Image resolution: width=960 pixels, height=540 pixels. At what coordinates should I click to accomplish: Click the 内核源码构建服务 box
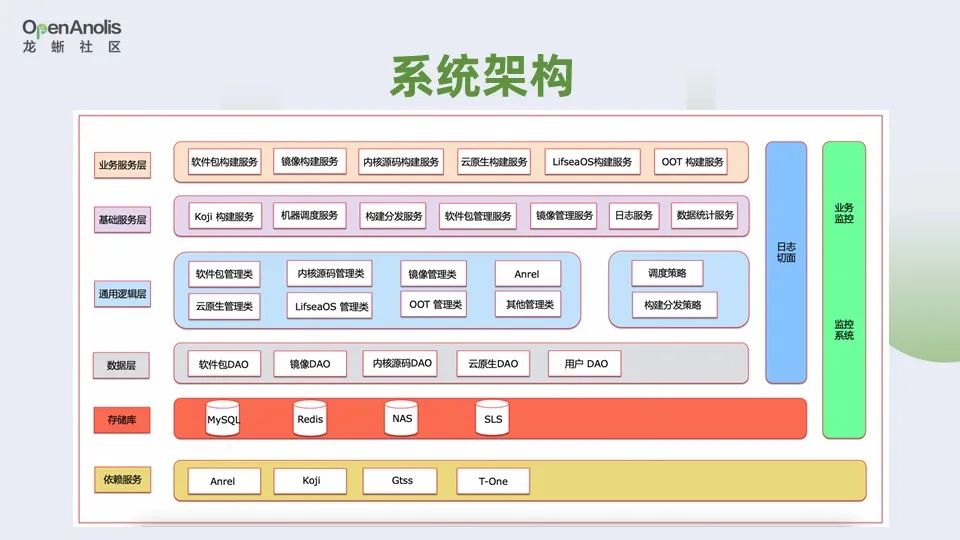click(x=401, y=162)
